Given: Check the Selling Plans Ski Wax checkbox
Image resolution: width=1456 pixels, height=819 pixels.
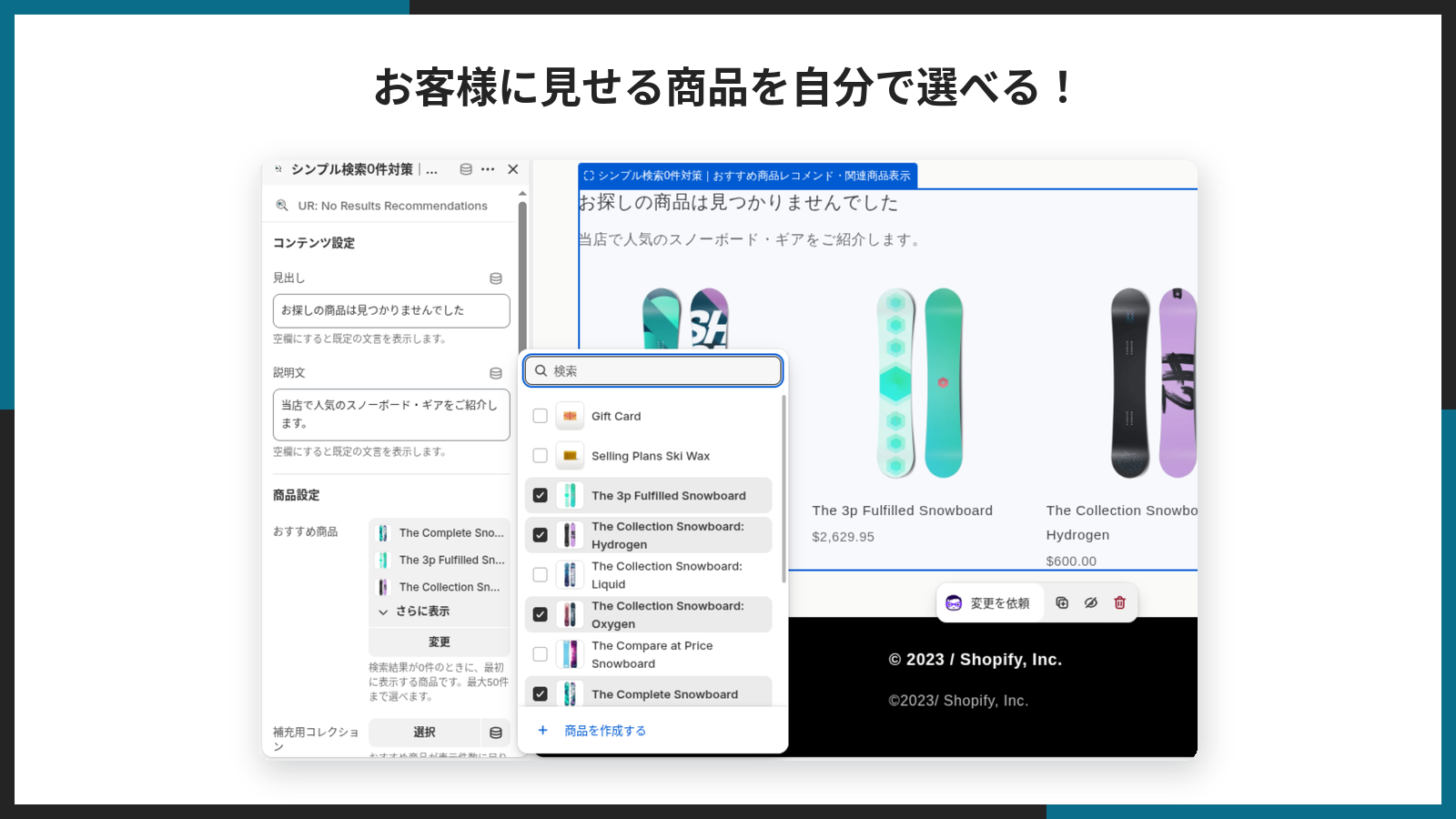Looking at the screenshot, I should click(x=541, y=456).
